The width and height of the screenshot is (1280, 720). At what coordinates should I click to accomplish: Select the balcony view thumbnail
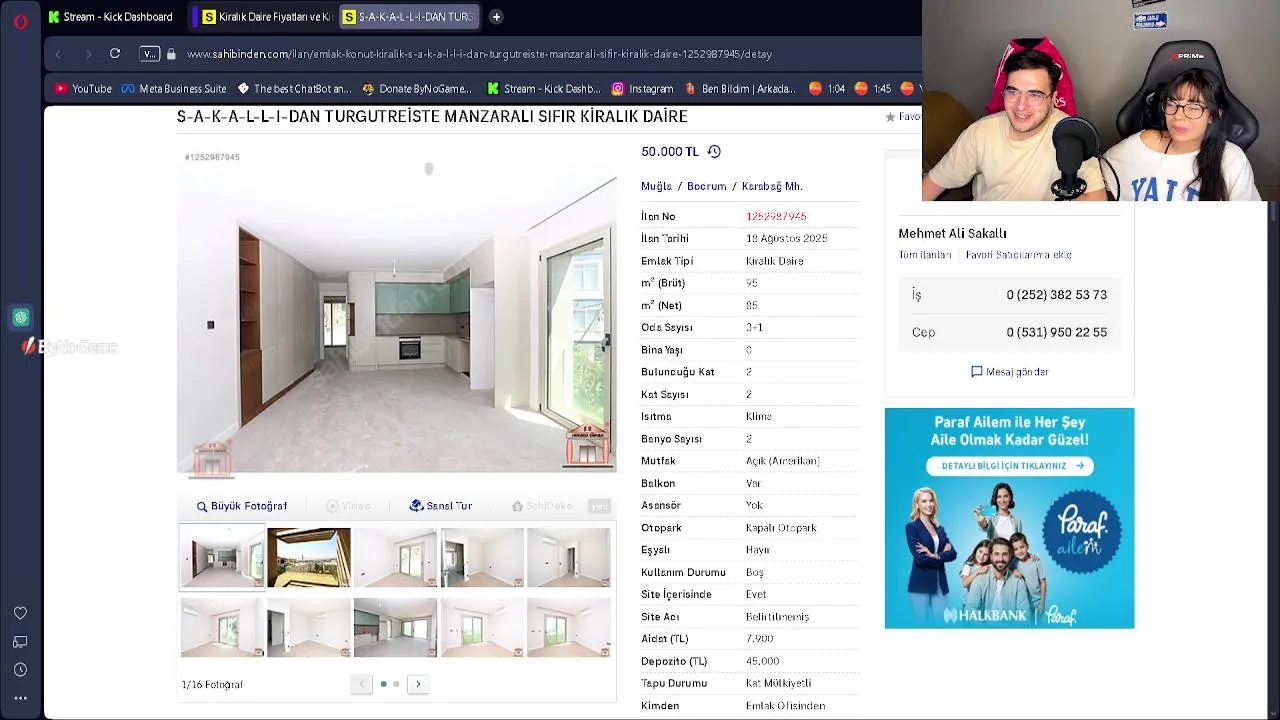pyautogui.click(x=309, y=557)
